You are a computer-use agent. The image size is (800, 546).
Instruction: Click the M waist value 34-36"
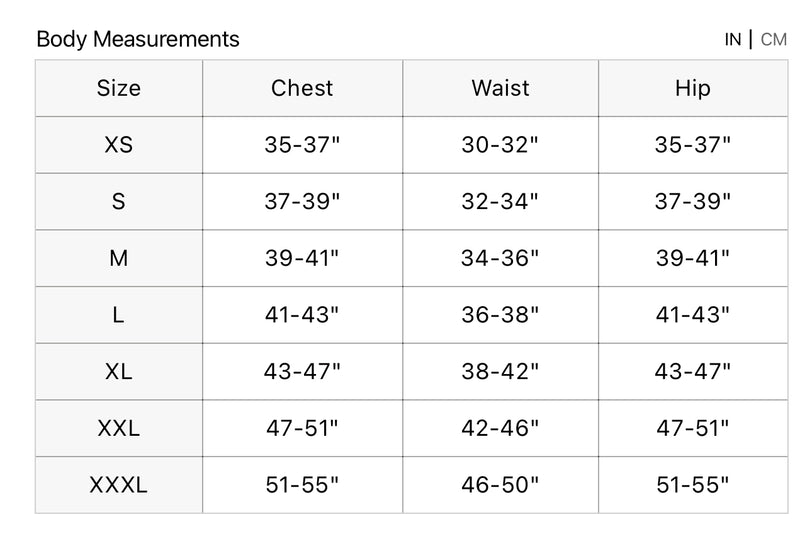500,259
